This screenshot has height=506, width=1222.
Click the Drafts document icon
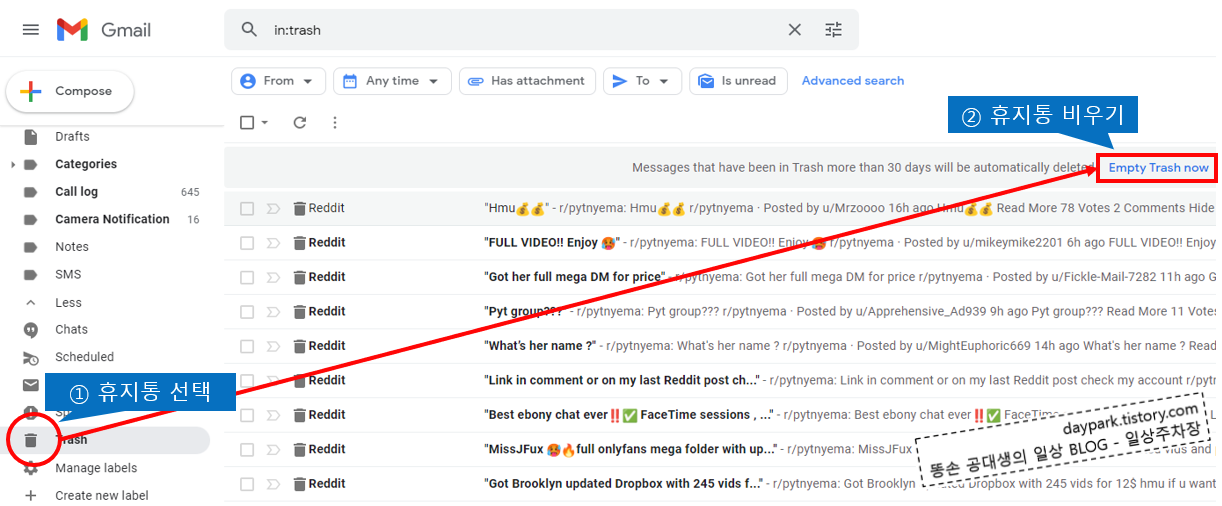click(x=31, y=137)
